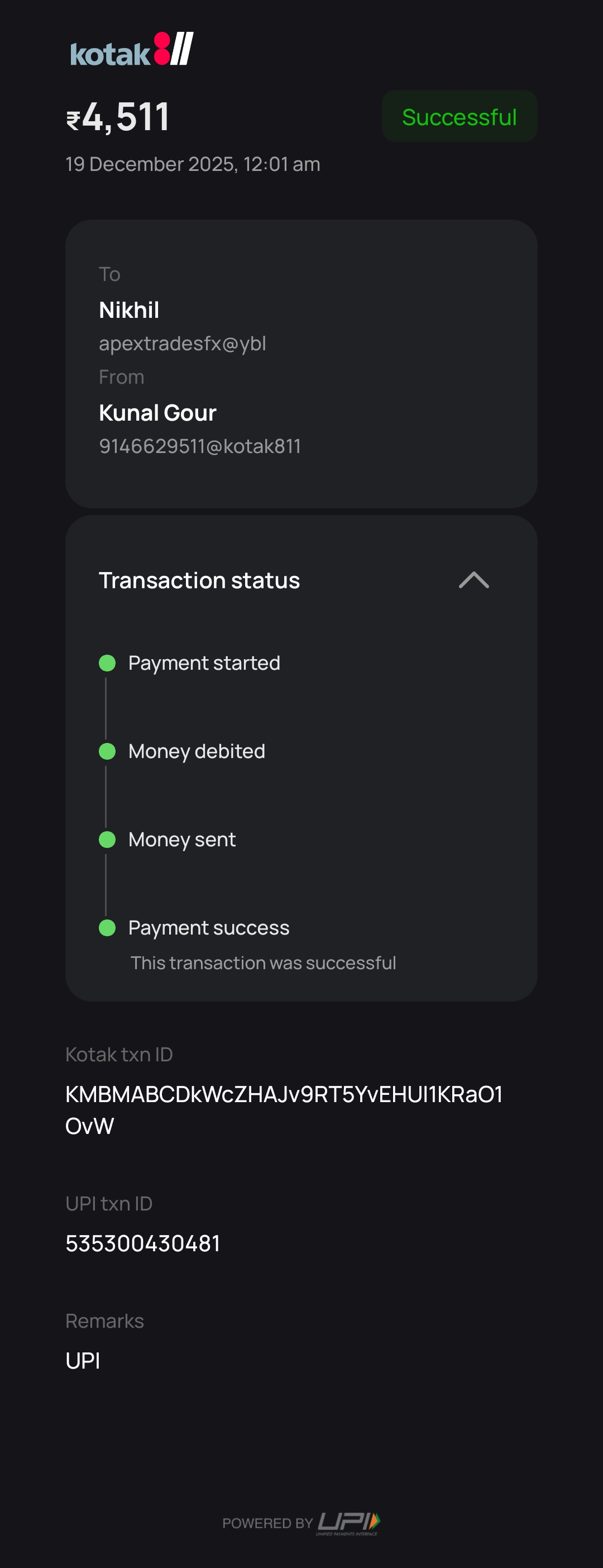Select sender name Kunal Gour
This screenshot has width=603, height=1568.
(x=157, y=413)
